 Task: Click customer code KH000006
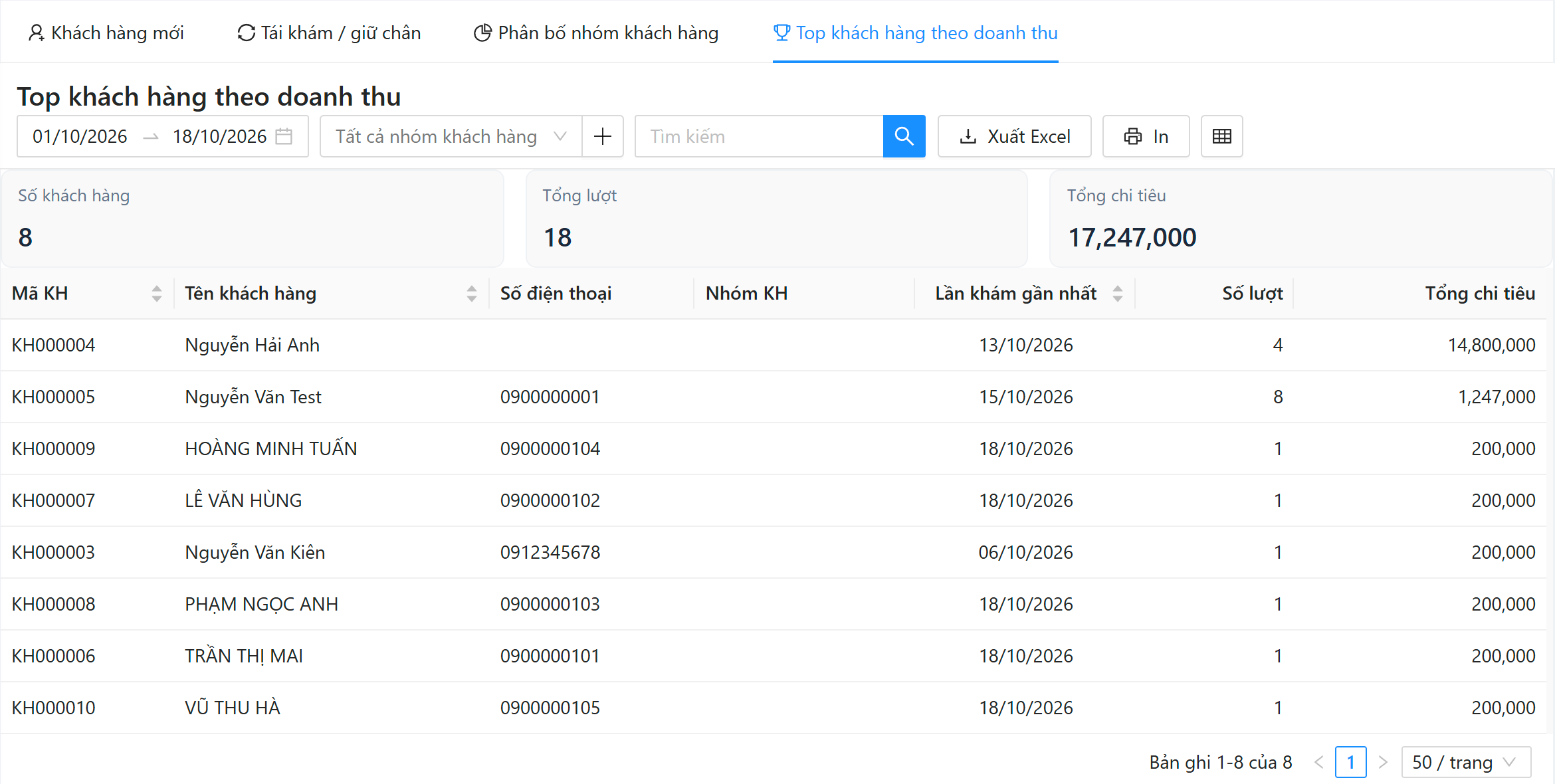(x=54, y=656)
